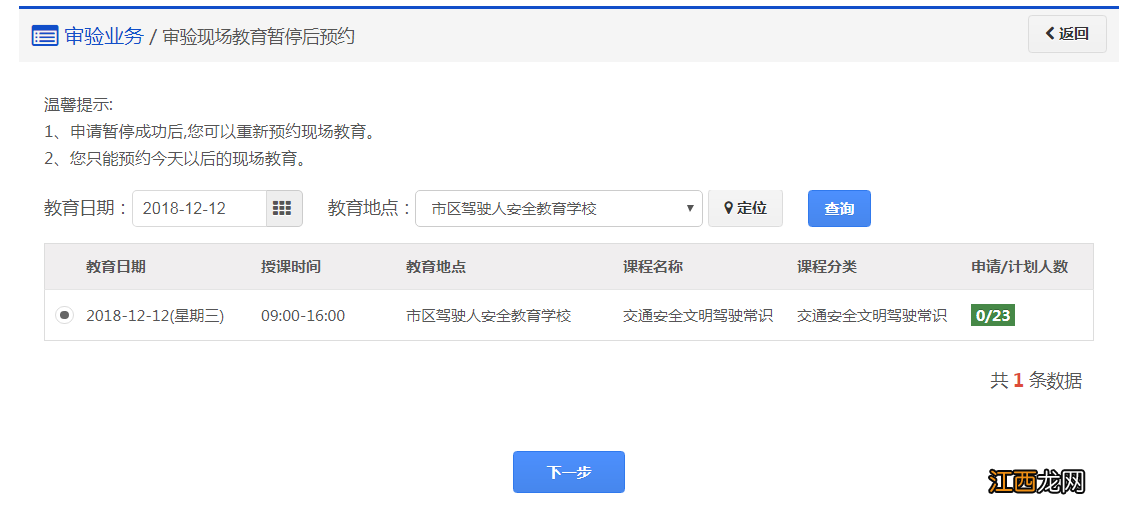This screenshot has width=1122, height=512.
Task: Click the 授课时间 column header
Action: tap(291, 267)
